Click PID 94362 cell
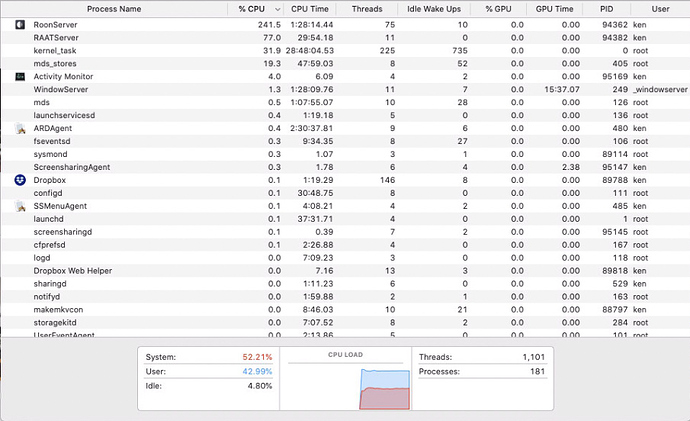This screenshot has height=421, width=690. tap(615, 25)
